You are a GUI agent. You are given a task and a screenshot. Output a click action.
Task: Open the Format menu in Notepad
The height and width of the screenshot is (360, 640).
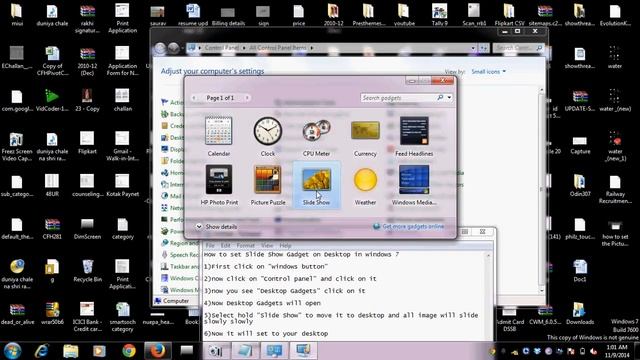pyautogui.click(x=246, y=245)
